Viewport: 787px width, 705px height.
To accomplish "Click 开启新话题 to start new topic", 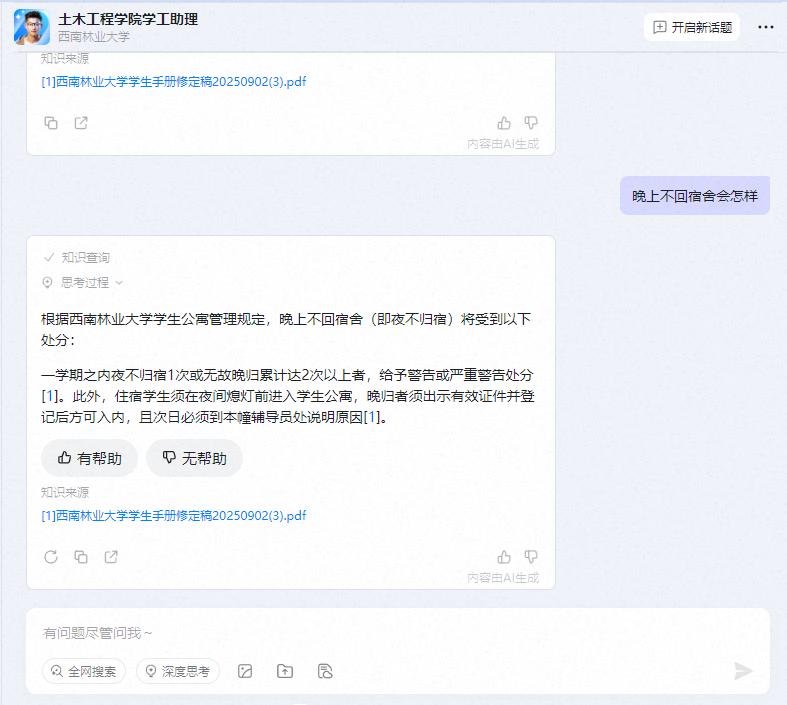I will 692,28.
